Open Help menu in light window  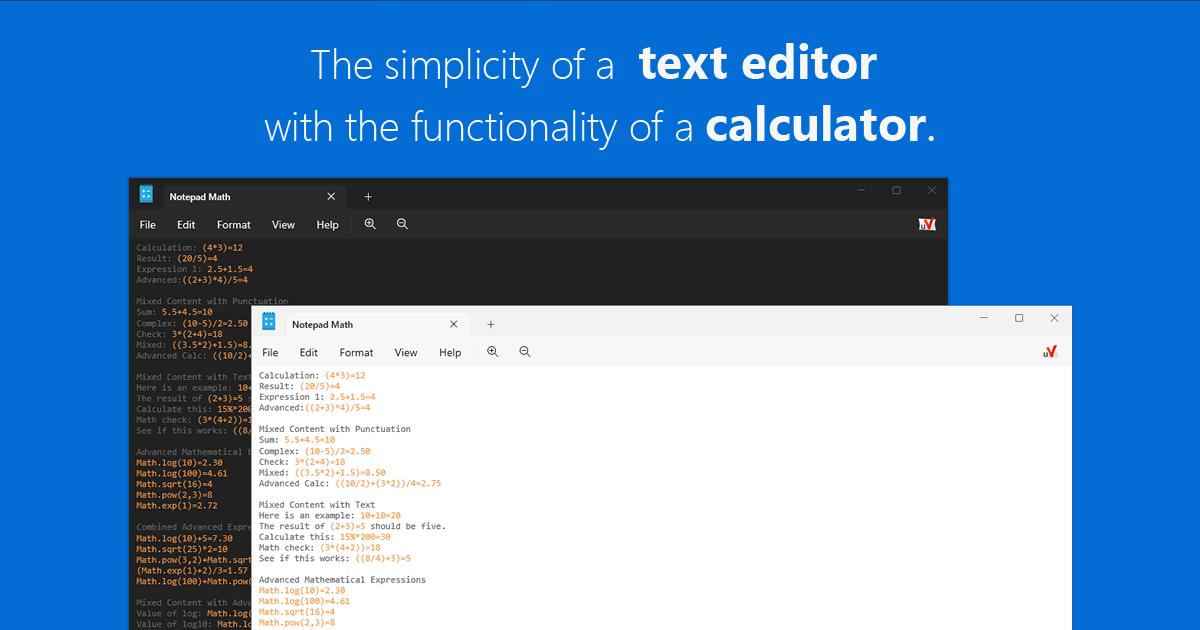pos(450,353)
